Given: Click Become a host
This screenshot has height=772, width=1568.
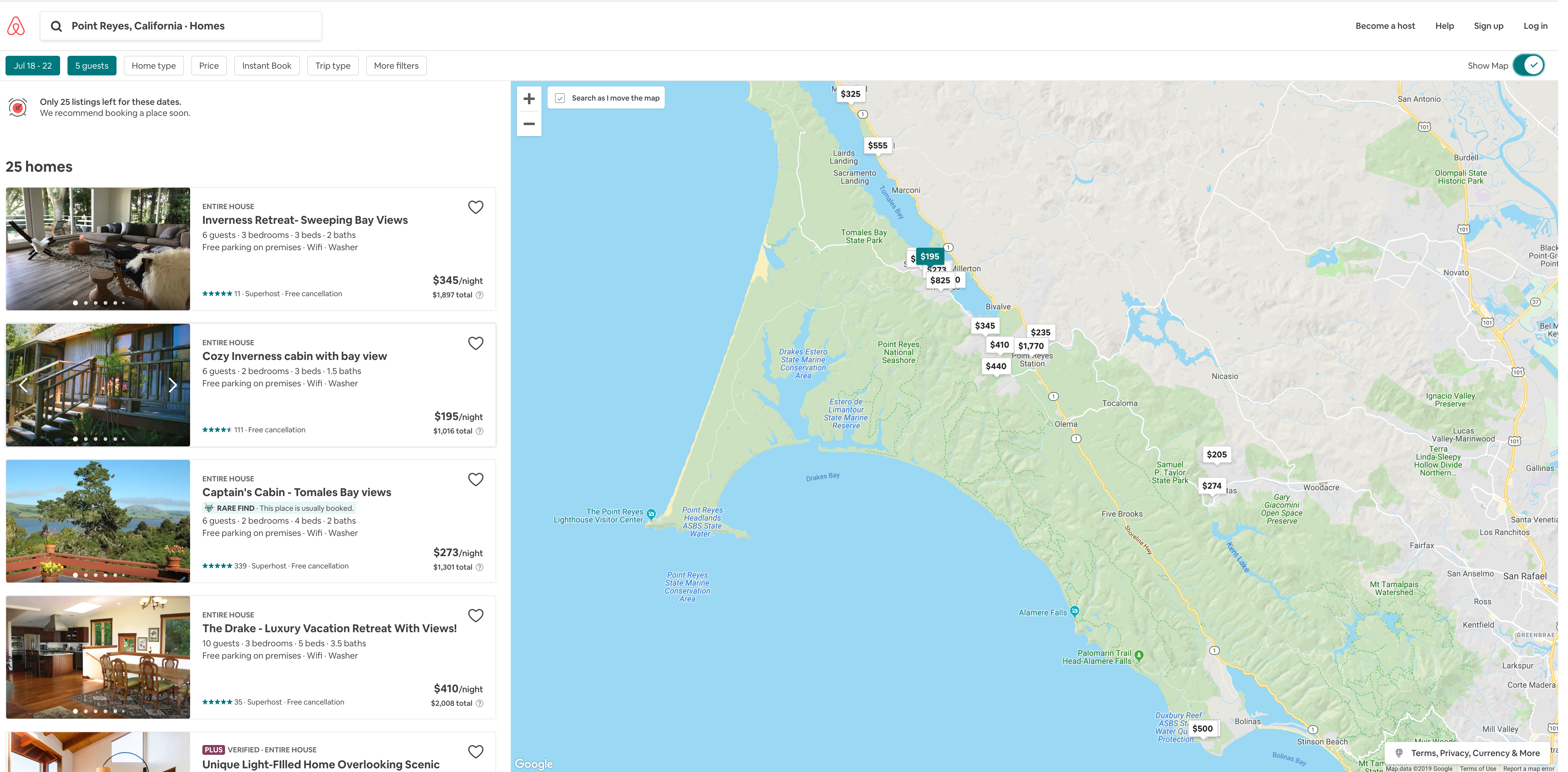Looking at the screenshot, I should (x=1385, y=26).
